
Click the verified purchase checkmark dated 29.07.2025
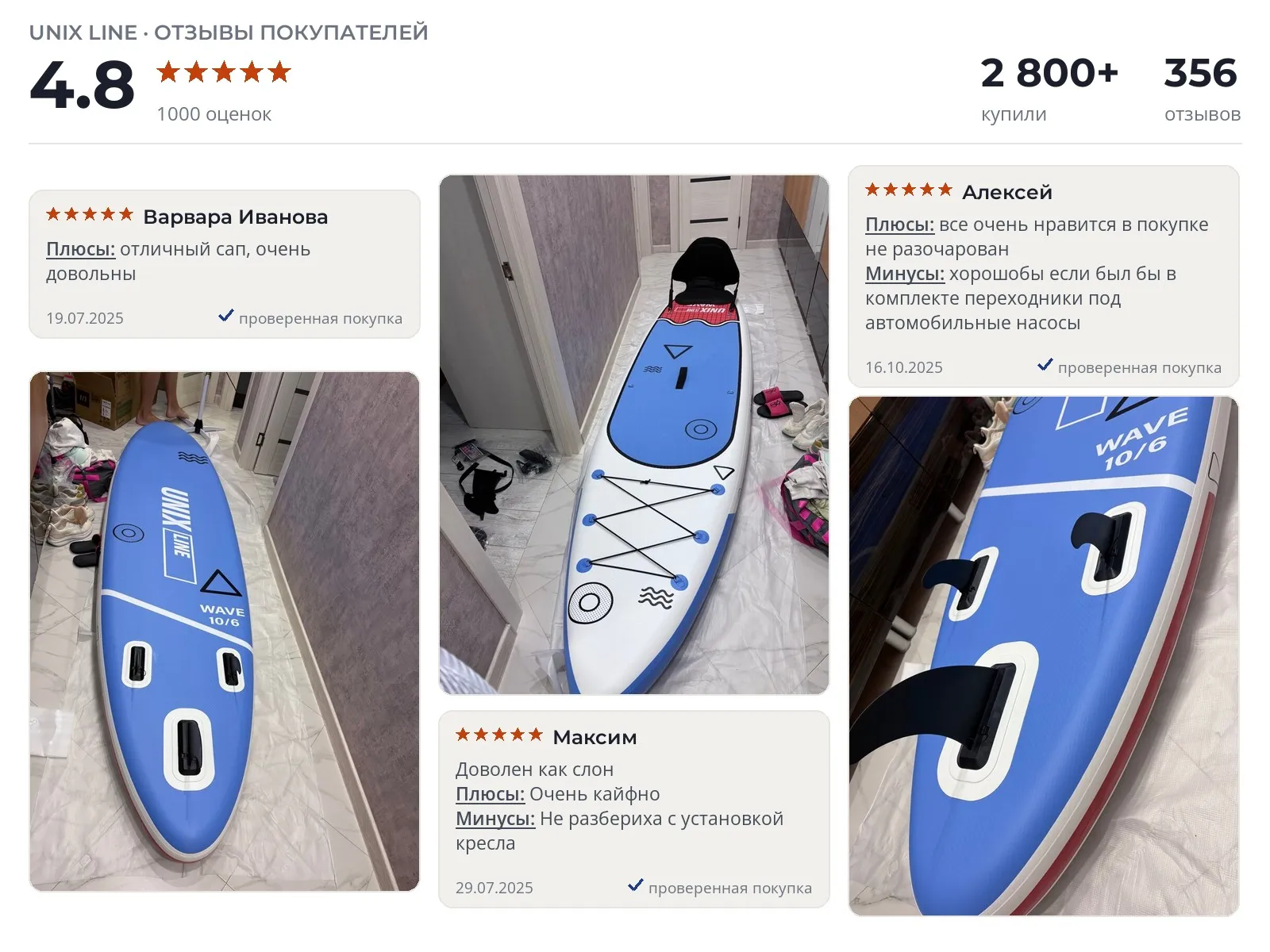tap(636, 885)
